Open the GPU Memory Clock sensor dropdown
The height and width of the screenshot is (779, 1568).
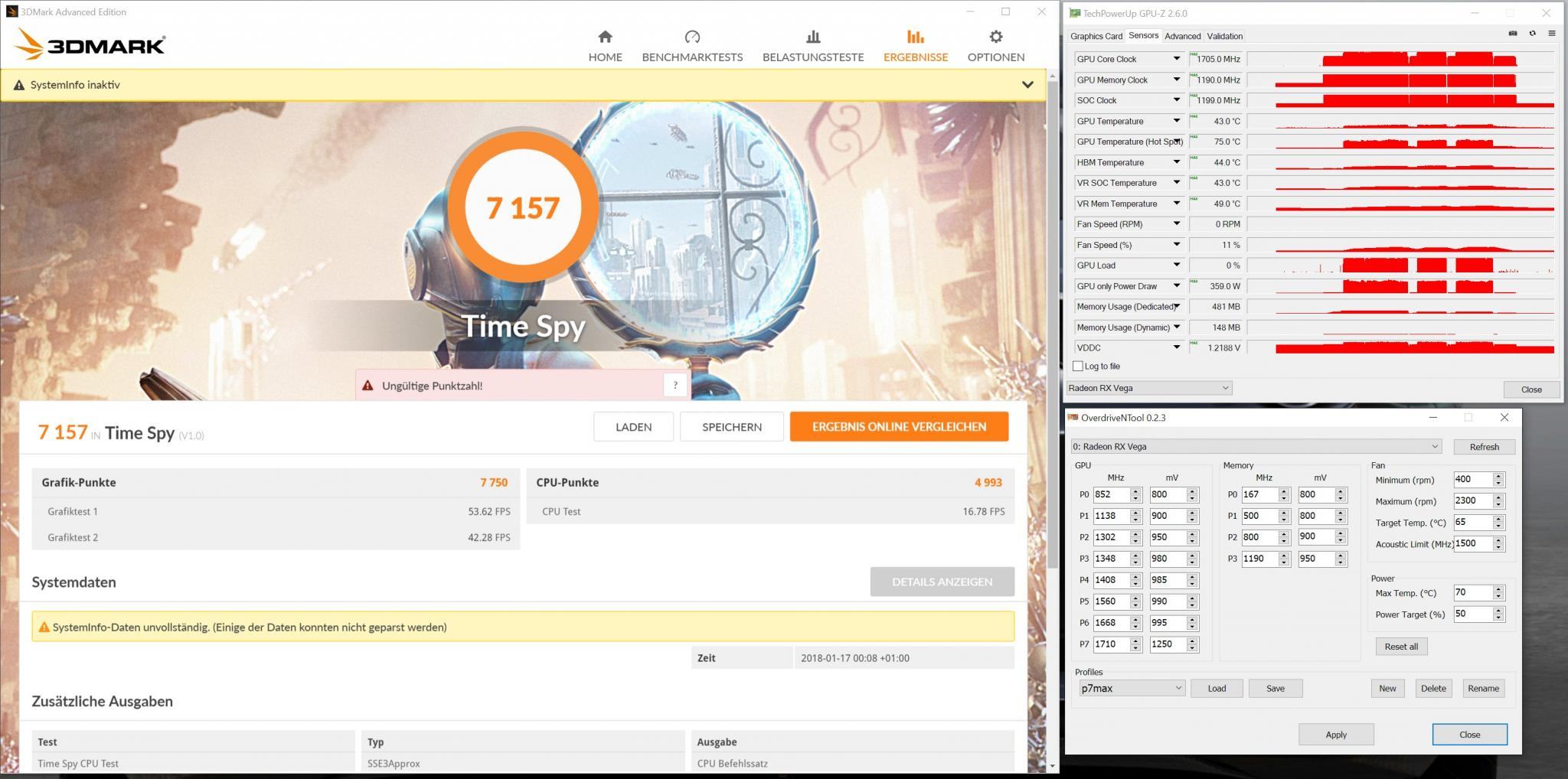click(x=1176, y=80)
